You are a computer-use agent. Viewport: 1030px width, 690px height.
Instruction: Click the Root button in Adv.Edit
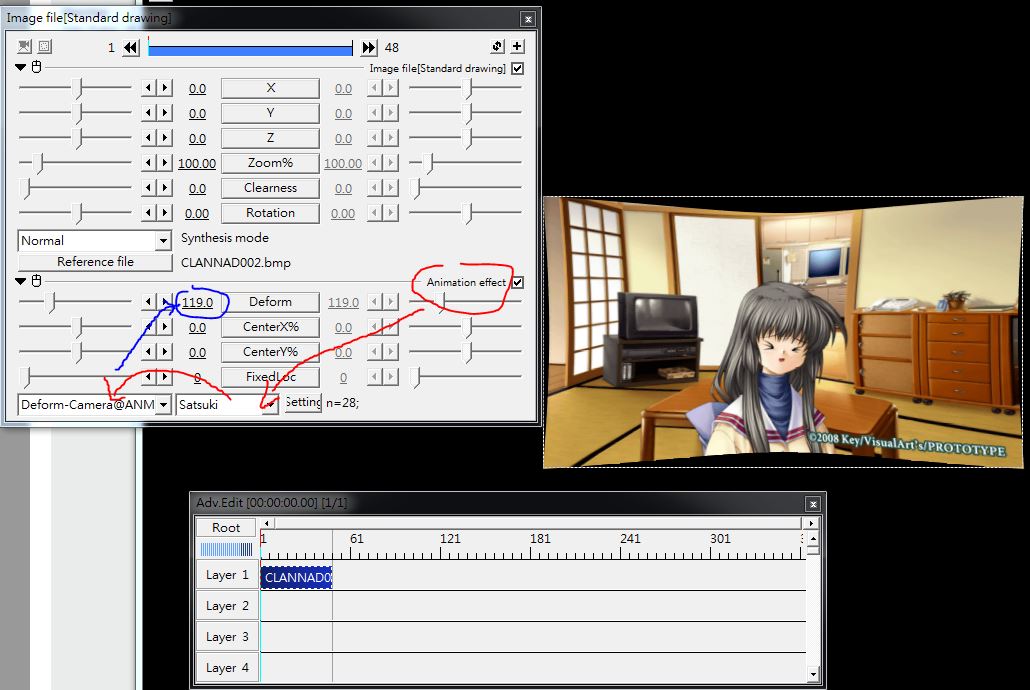226,528
